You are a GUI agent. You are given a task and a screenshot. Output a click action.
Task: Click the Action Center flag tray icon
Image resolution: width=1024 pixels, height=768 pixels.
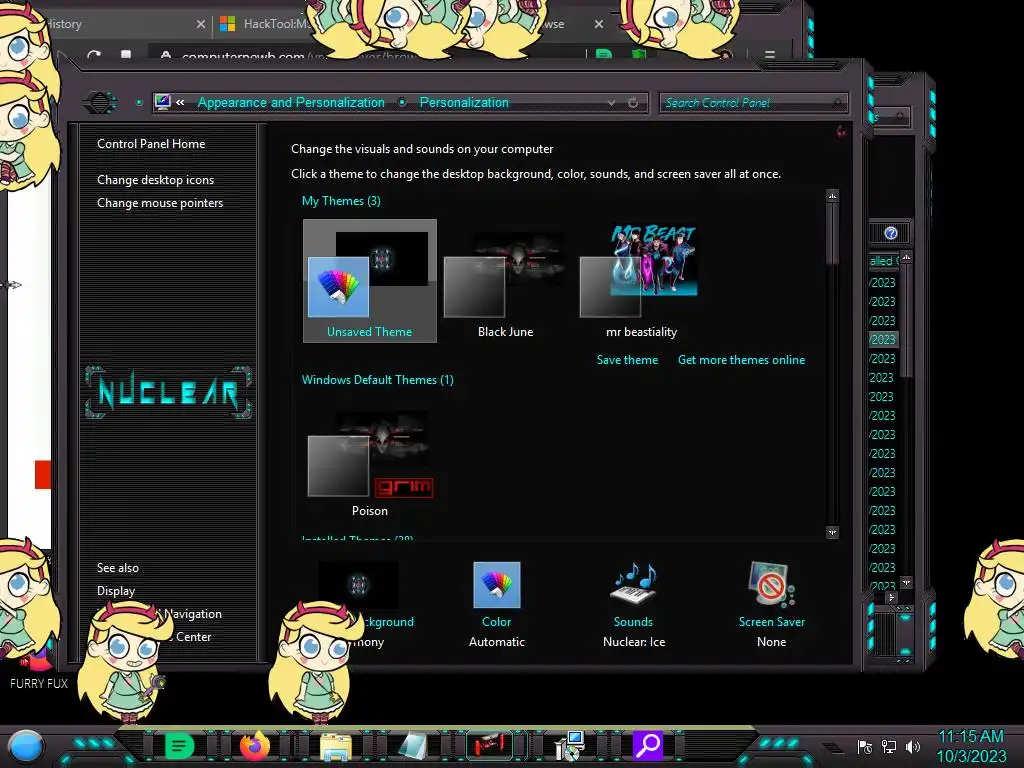pos(865,746)
